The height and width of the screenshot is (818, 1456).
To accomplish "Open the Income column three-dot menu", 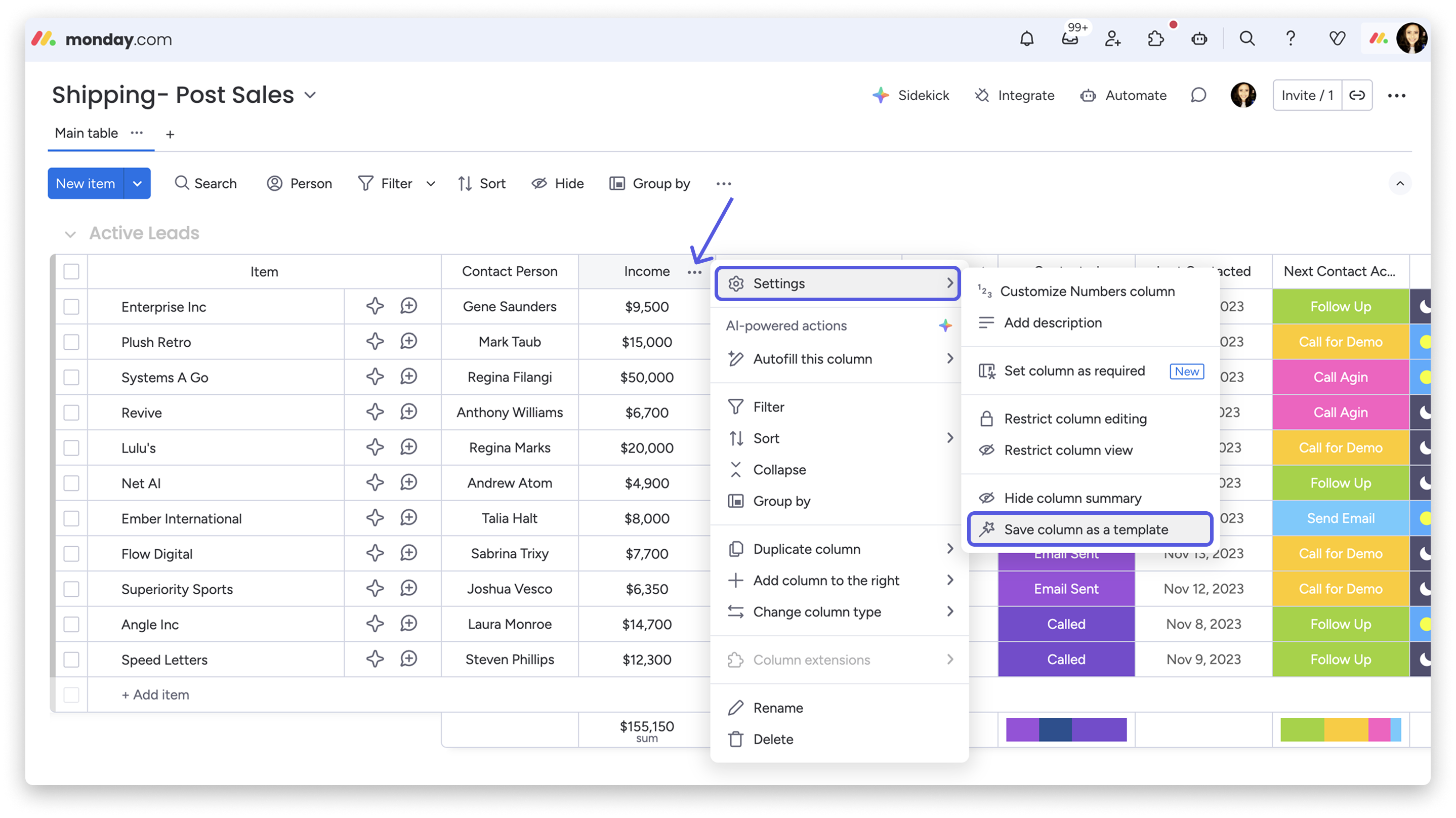I will [x=694, y=272].
